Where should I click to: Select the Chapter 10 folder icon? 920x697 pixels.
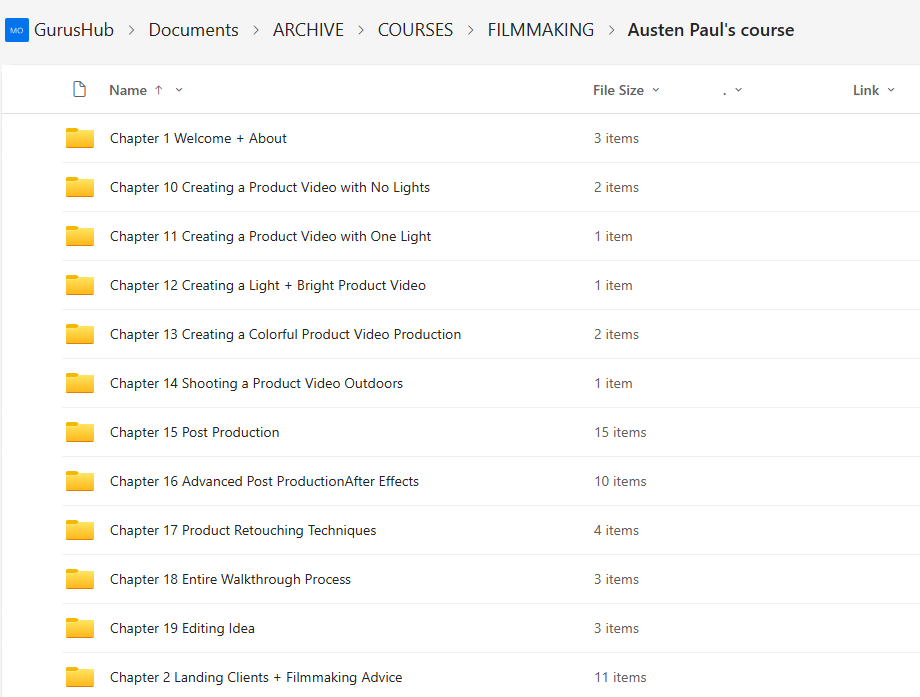(x=80, y=187)
